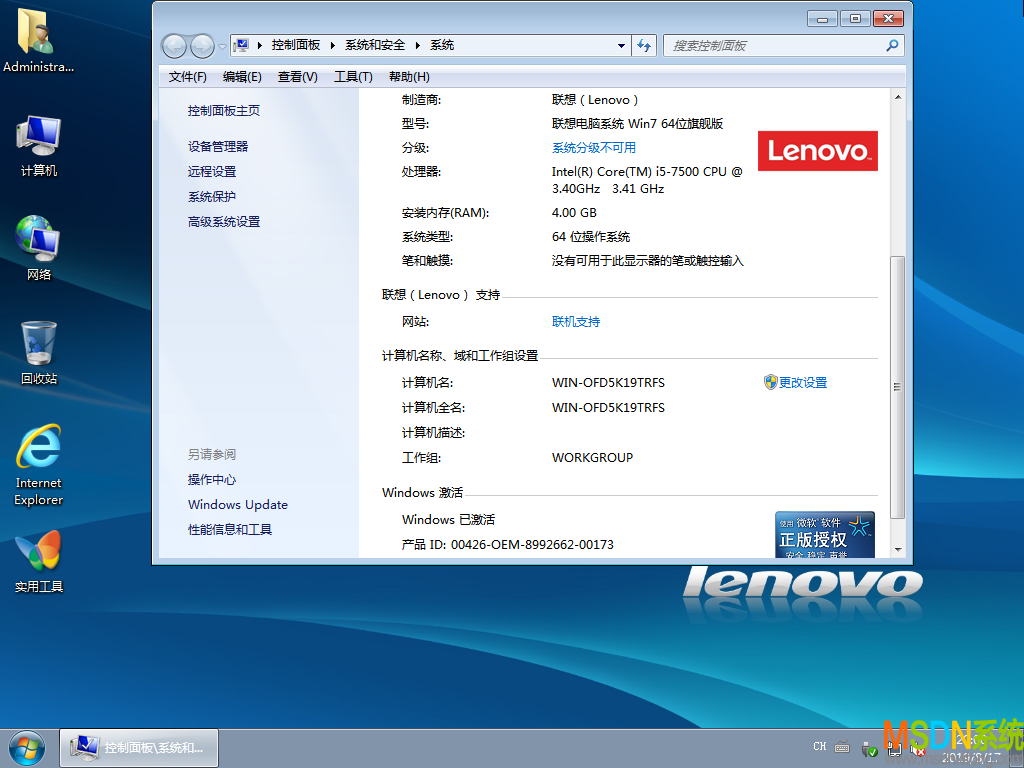1024x768 pixels.
Task: Click the forward navigation arrow
Action: pos(202,46)
